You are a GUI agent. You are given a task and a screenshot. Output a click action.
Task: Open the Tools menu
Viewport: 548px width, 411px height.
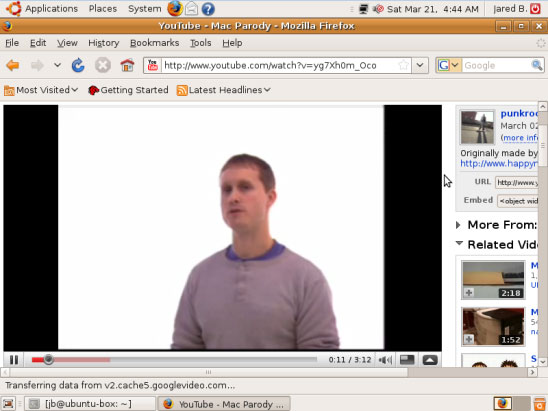point(201,43)
